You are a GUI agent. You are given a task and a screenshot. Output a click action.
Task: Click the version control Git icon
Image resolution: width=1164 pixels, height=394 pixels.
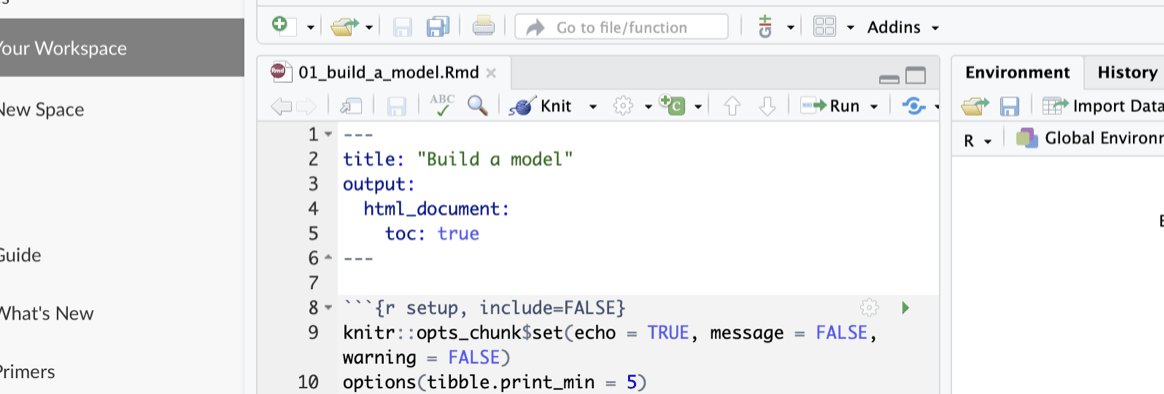click(x=765, y=27)
